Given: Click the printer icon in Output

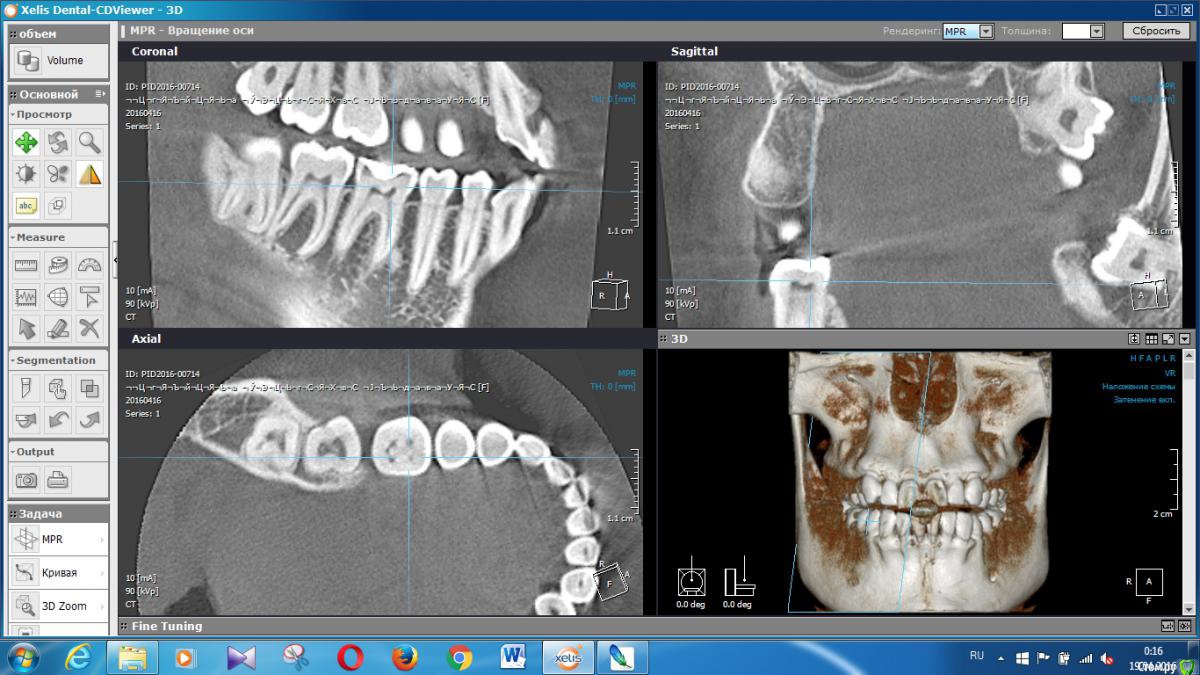Looking at the screenshot, I should click(58, 480).
